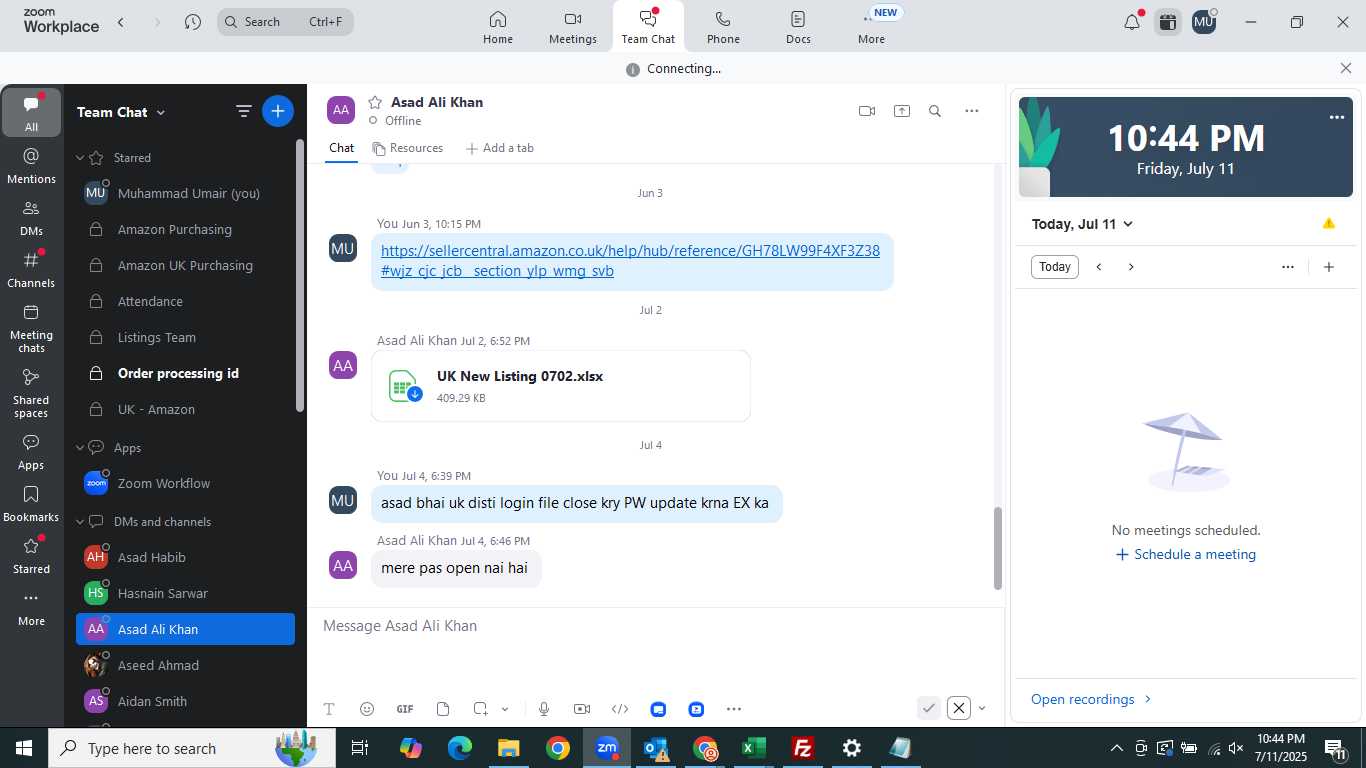
Task: Open the text formatting tool
Action: coord(329,709)
